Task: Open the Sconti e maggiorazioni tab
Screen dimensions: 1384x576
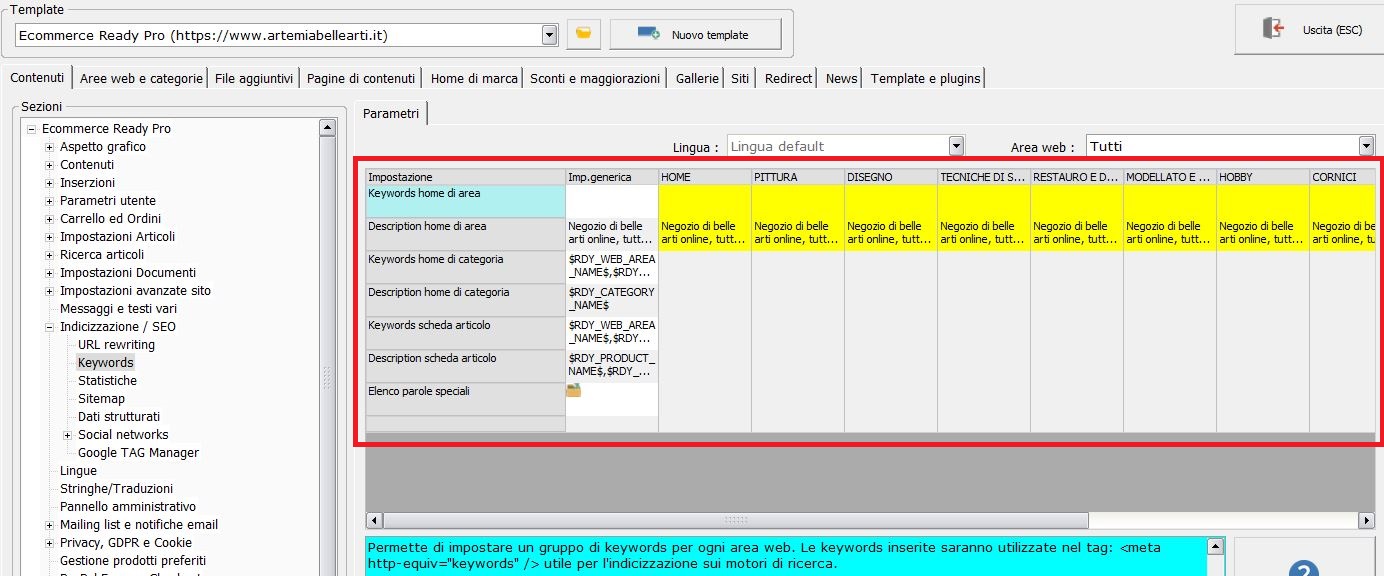Action: (x=595, y=78)
